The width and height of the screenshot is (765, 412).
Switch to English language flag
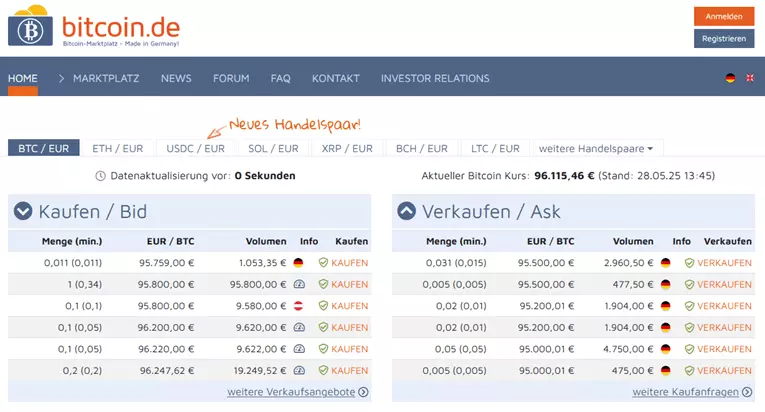click(750, 78)
